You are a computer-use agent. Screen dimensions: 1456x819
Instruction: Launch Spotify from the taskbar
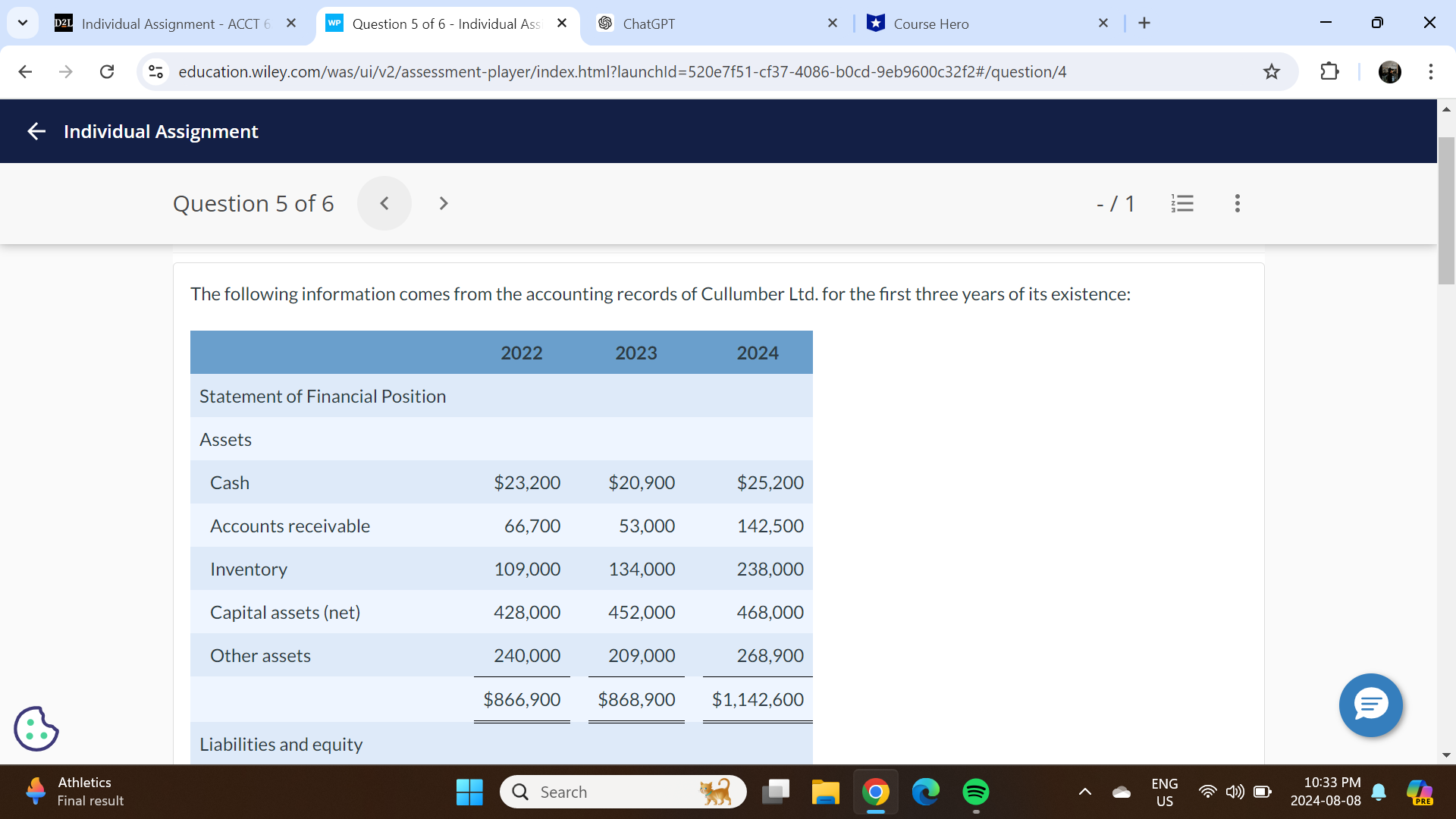(x=976, y=791)
